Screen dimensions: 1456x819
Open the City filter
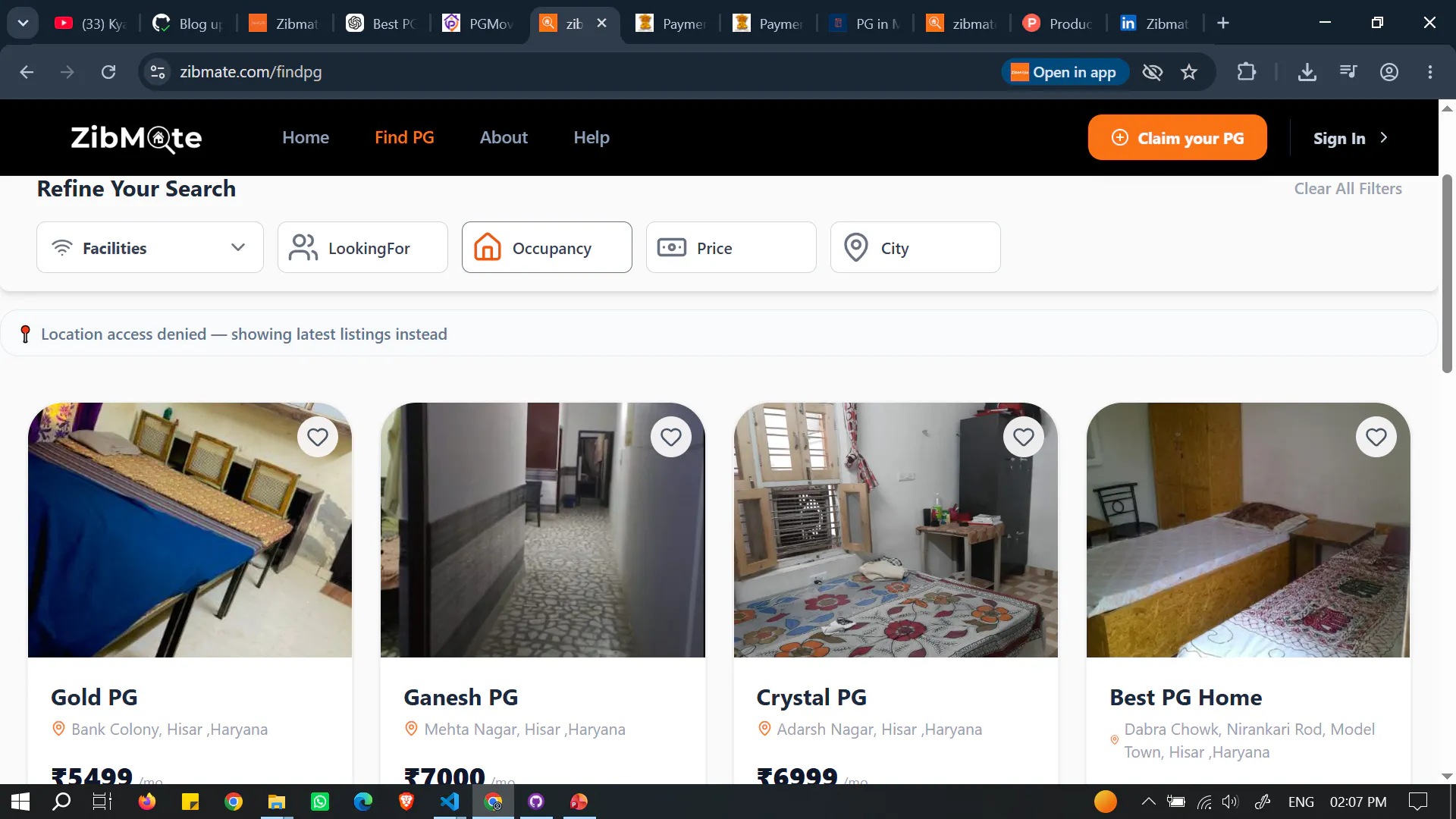click(915, 247)
